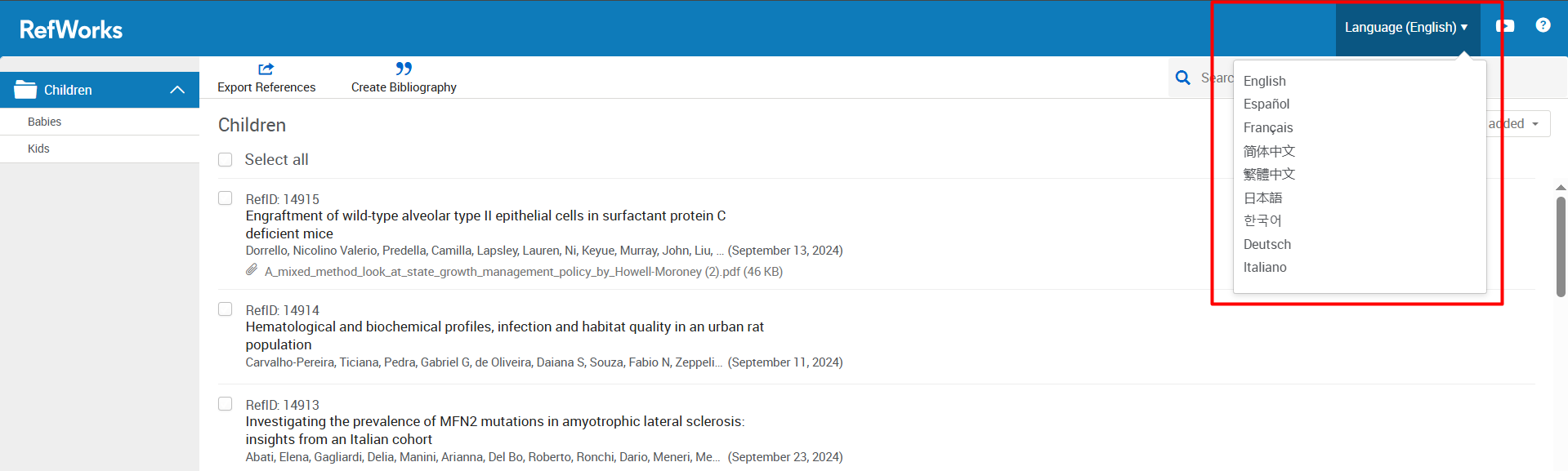
Task: Tick the checkbox for RefID 14915
Action: [226, 198]
